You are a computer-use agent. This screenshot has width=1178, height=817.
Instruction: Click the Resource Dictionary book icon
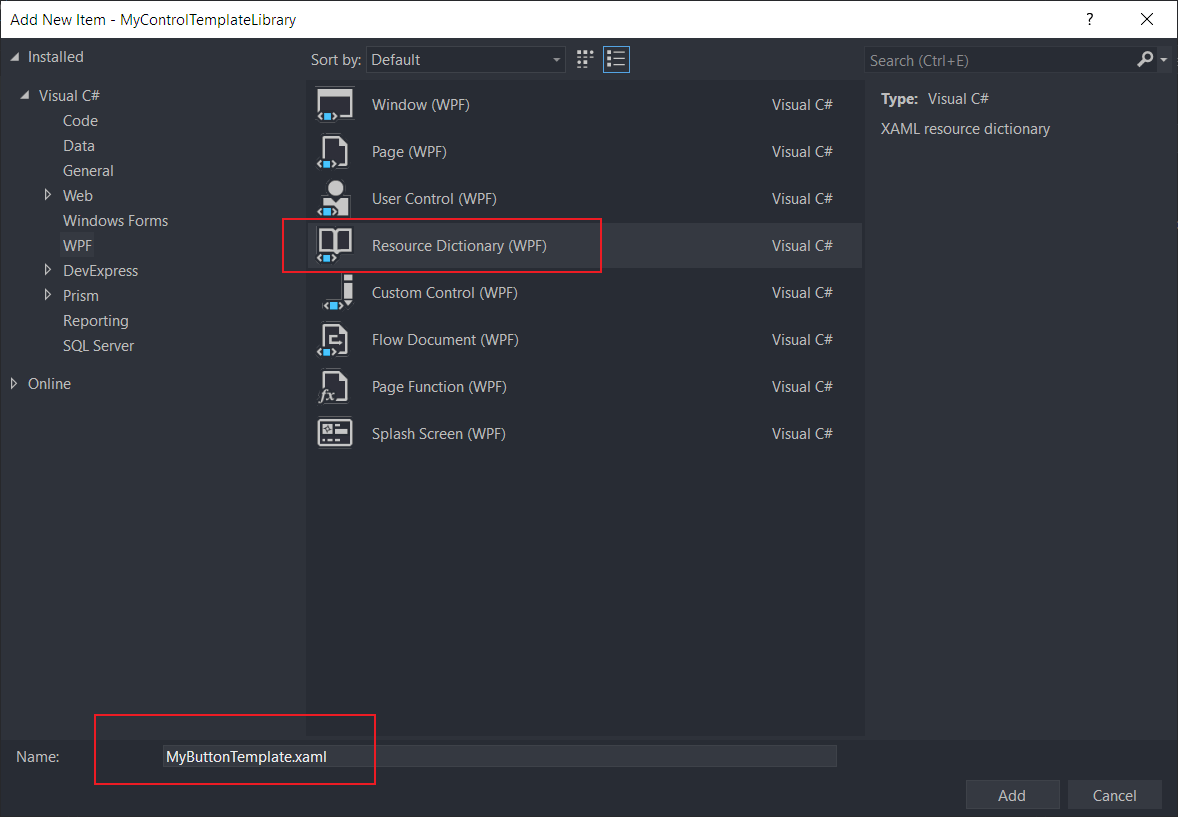[x=335, y=246]
